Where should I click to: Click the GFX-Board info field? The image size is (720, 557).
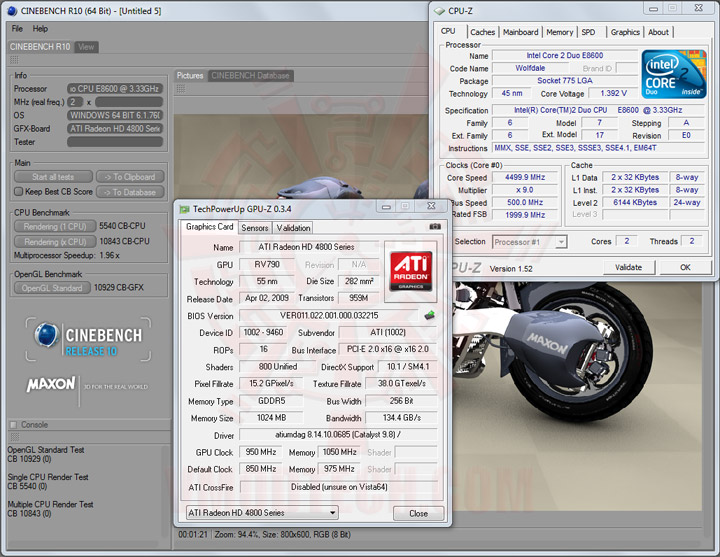coord(115,129)
